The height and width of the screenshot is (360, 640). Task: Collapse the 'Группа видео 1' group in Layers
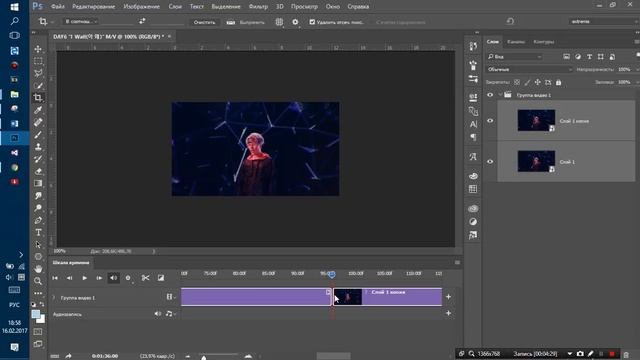[x=500, y=95]
